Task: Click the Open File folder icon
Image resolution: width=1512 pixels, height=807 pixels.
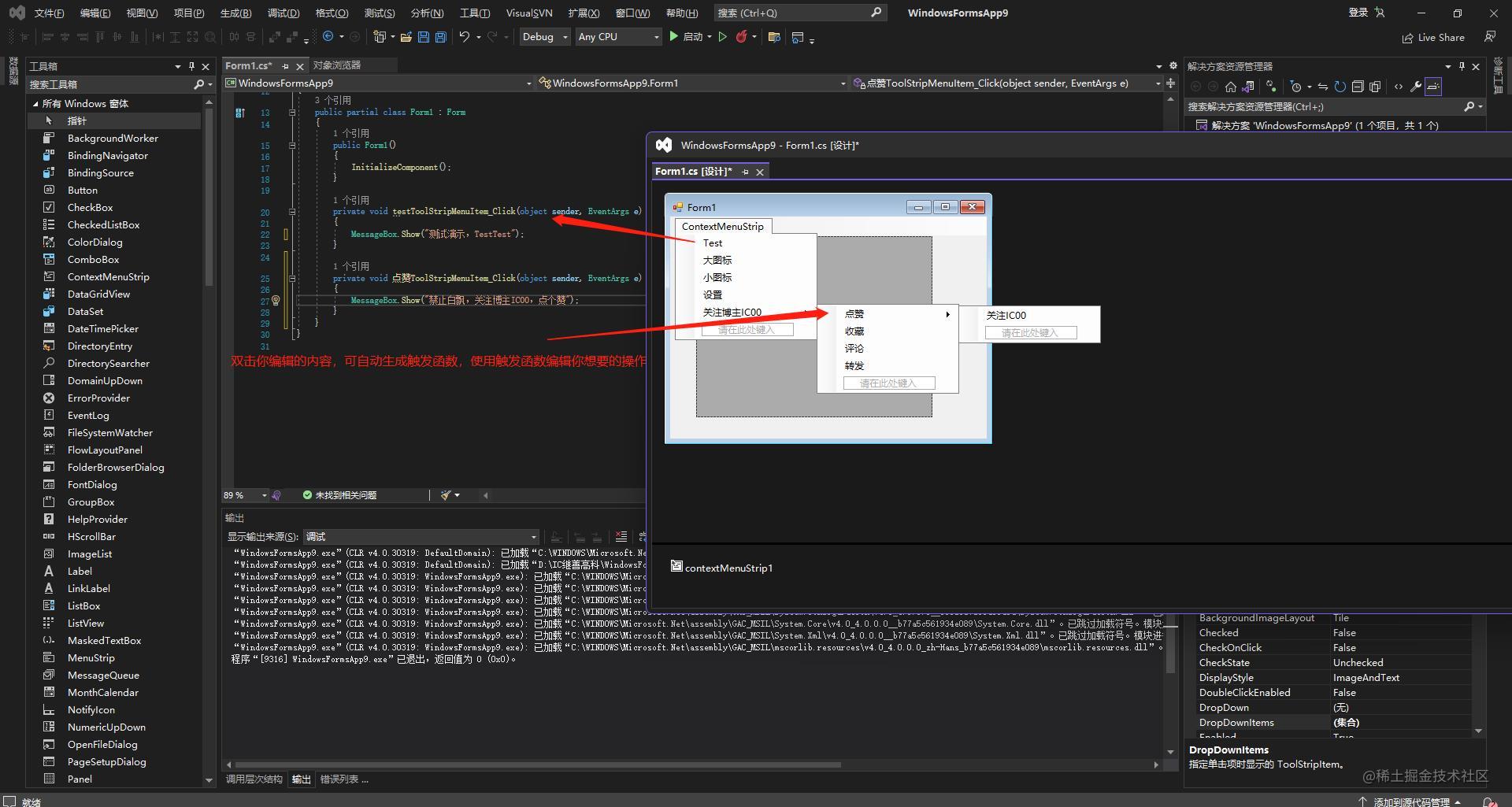Action: tap(406, 37)
